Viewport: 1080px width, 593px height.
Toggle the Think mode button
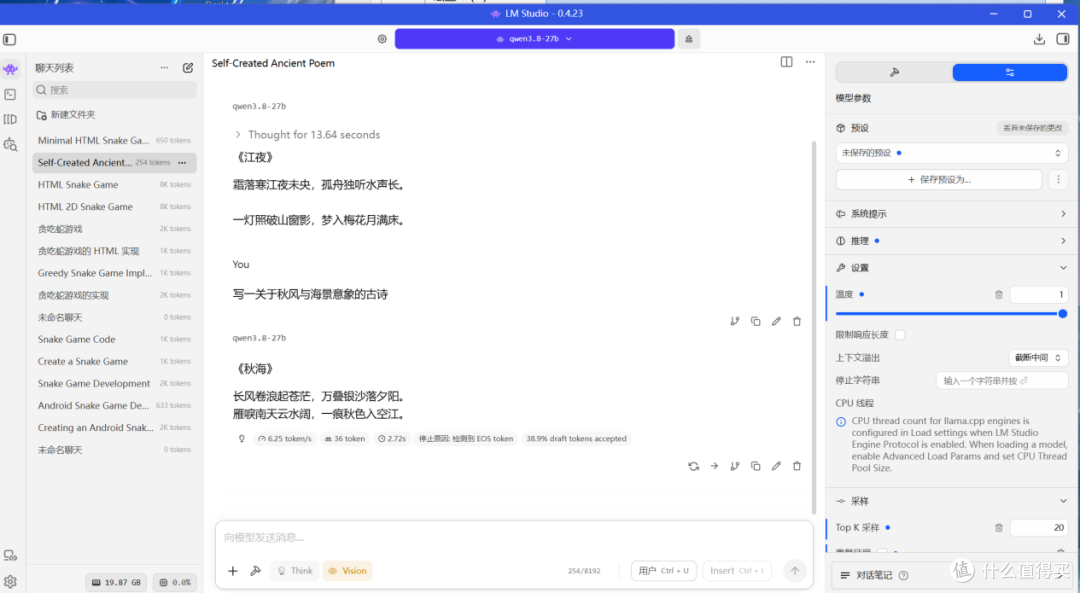[x=295, y=571]
